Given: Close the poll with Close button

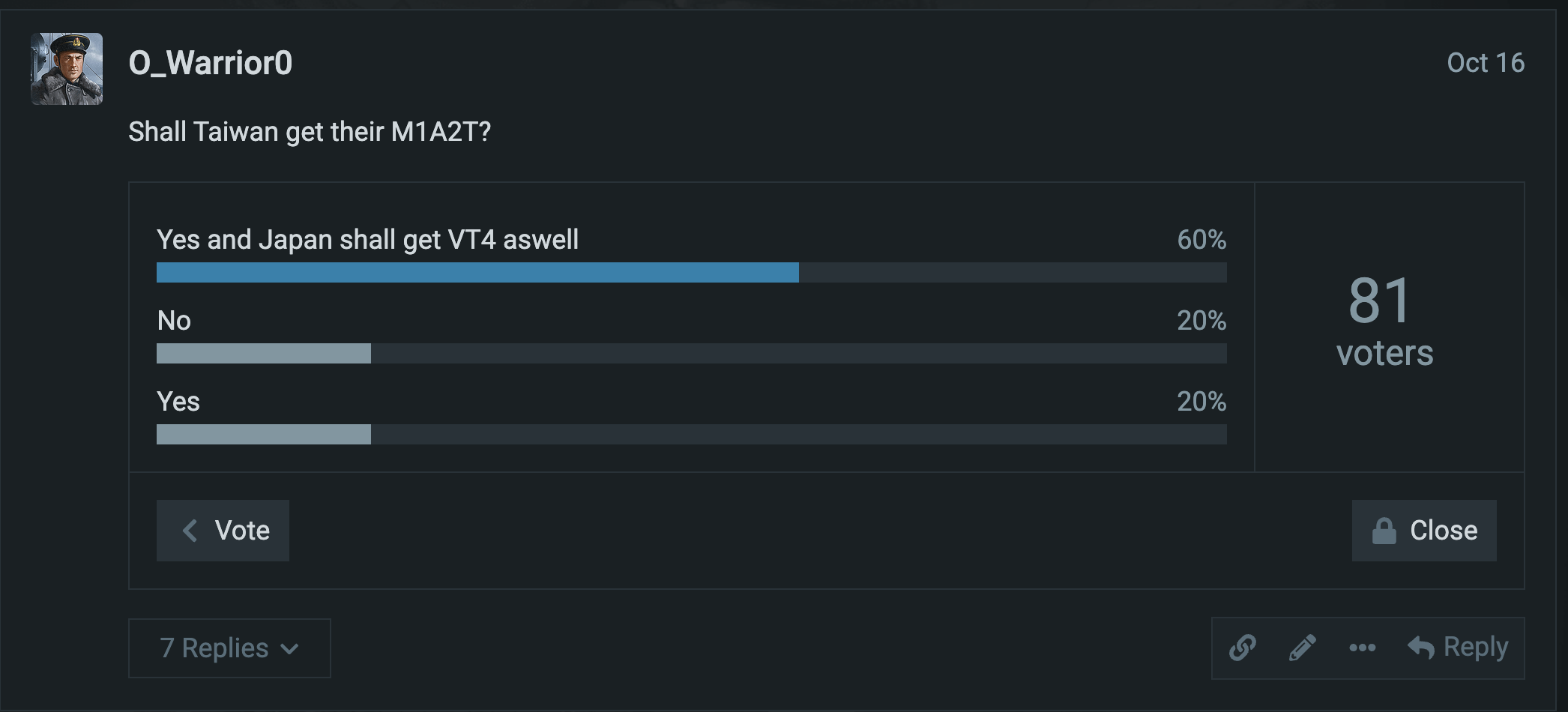Looking at the screenshot, I should point(1443,531).
